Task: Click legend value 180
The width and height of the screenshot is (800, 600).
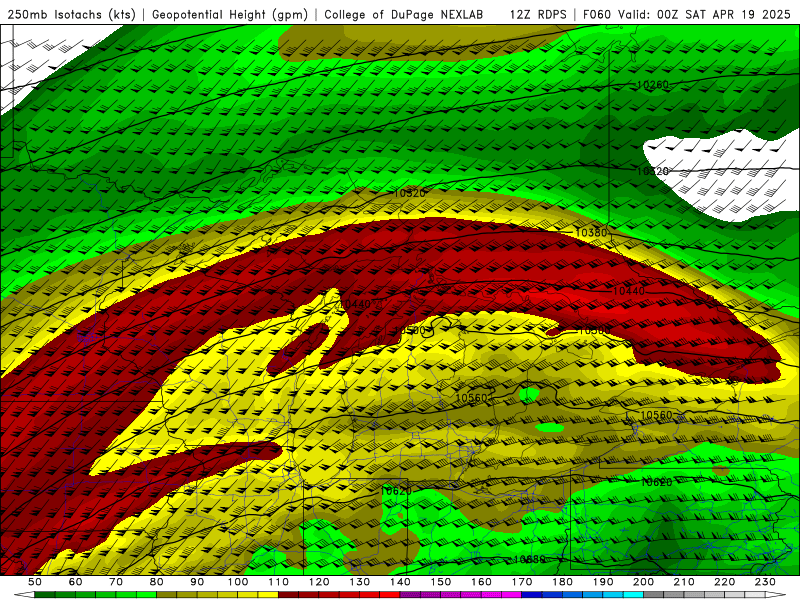Action: [562, 582]
